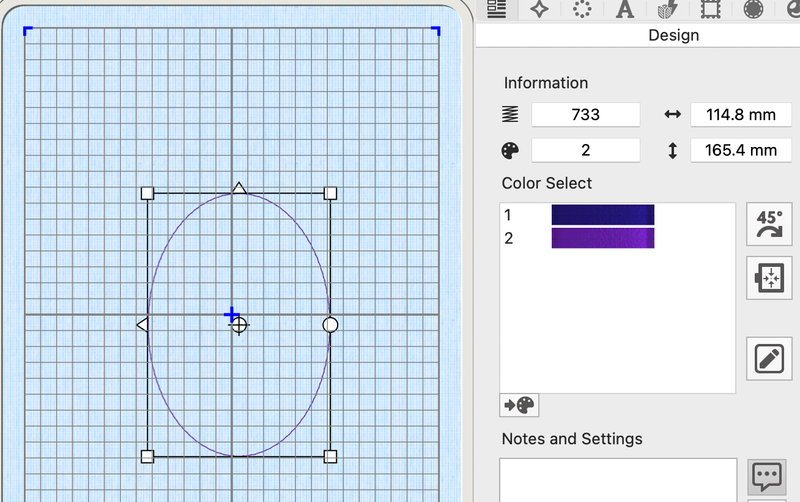Click stitch count field showing 733
Viewport: 800px width, 502px height.
[586, 115]
